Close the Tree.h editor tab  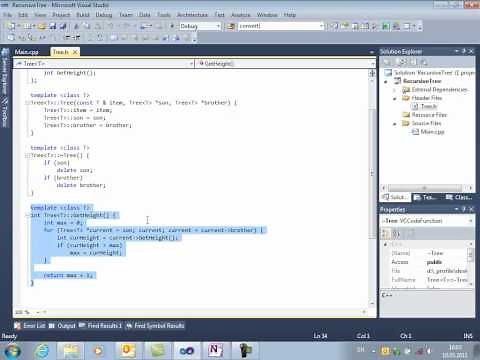(x=75, y=52)
